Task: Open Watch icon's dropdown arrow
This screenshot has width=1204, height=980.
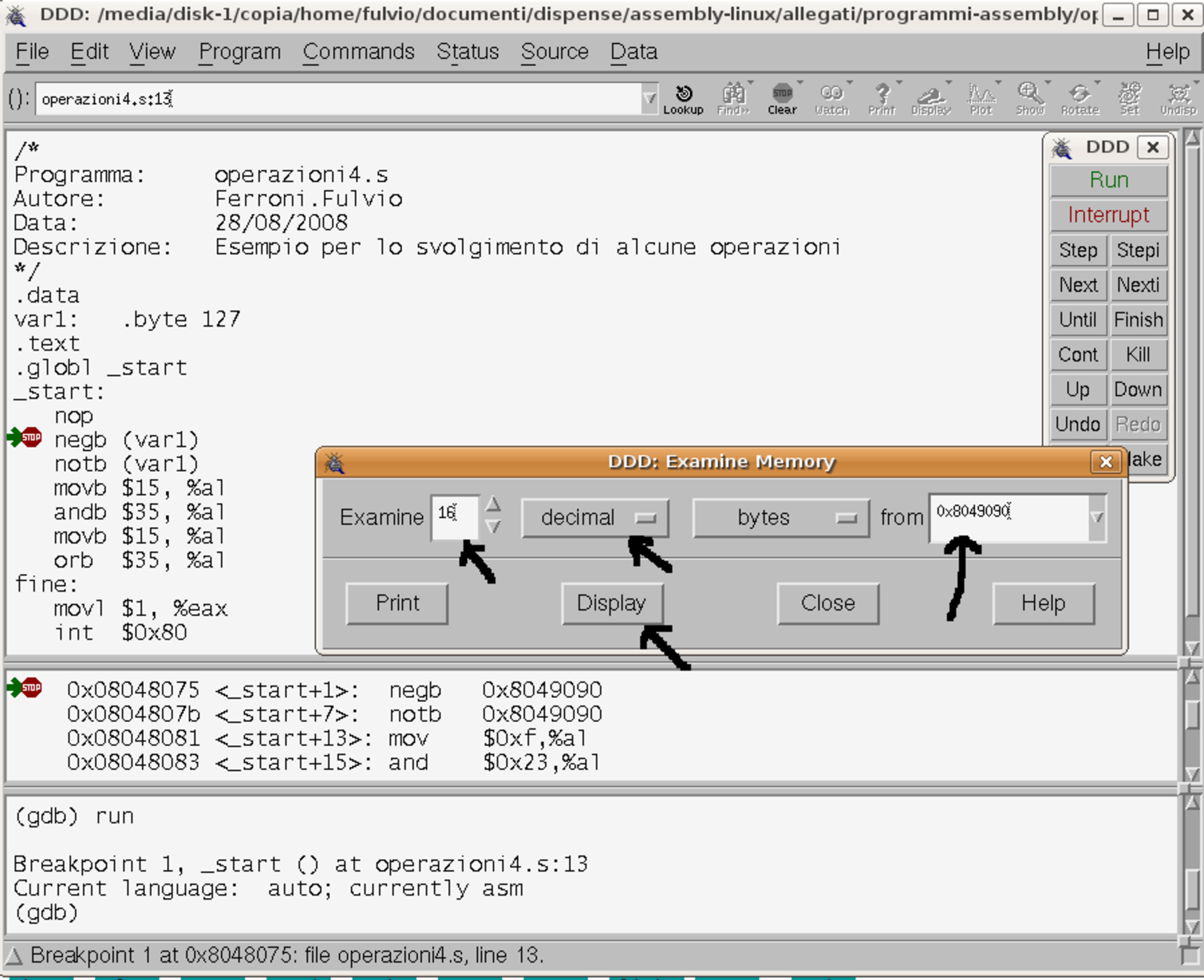Action: click(850, 83)
